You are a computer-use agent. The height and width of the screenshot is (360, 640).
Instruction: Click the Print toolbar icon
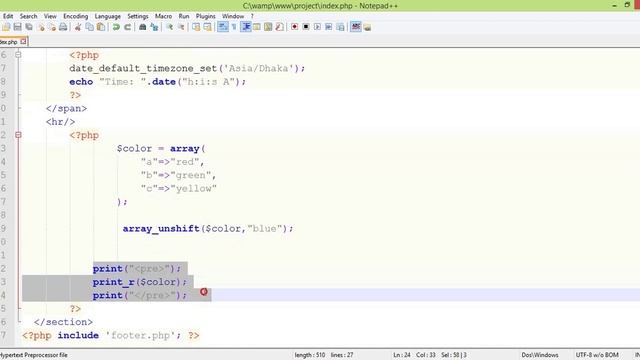click(63, 27)
